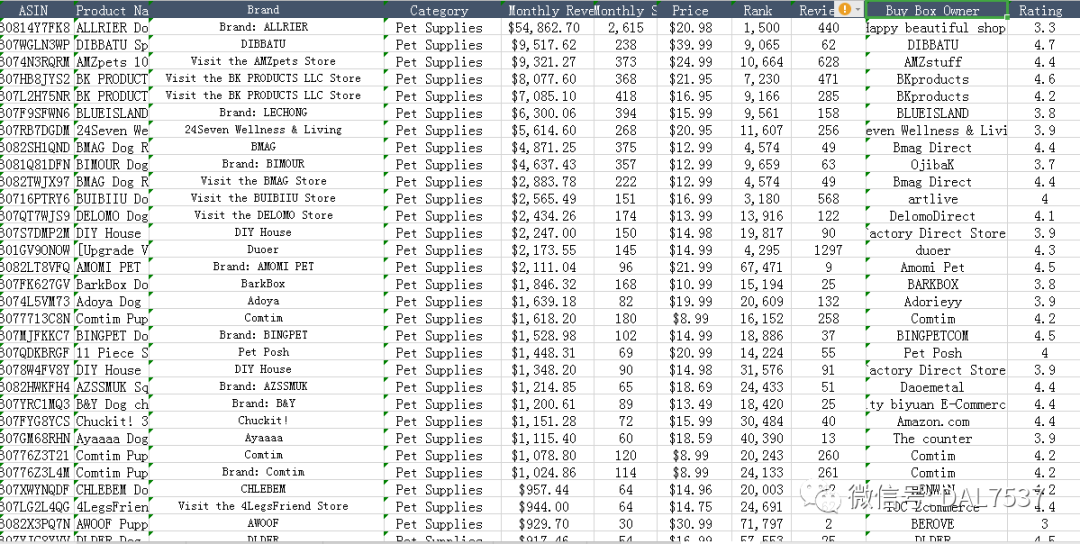
Task: Click the $2,883.78 revenue cell
Action: 547,182
